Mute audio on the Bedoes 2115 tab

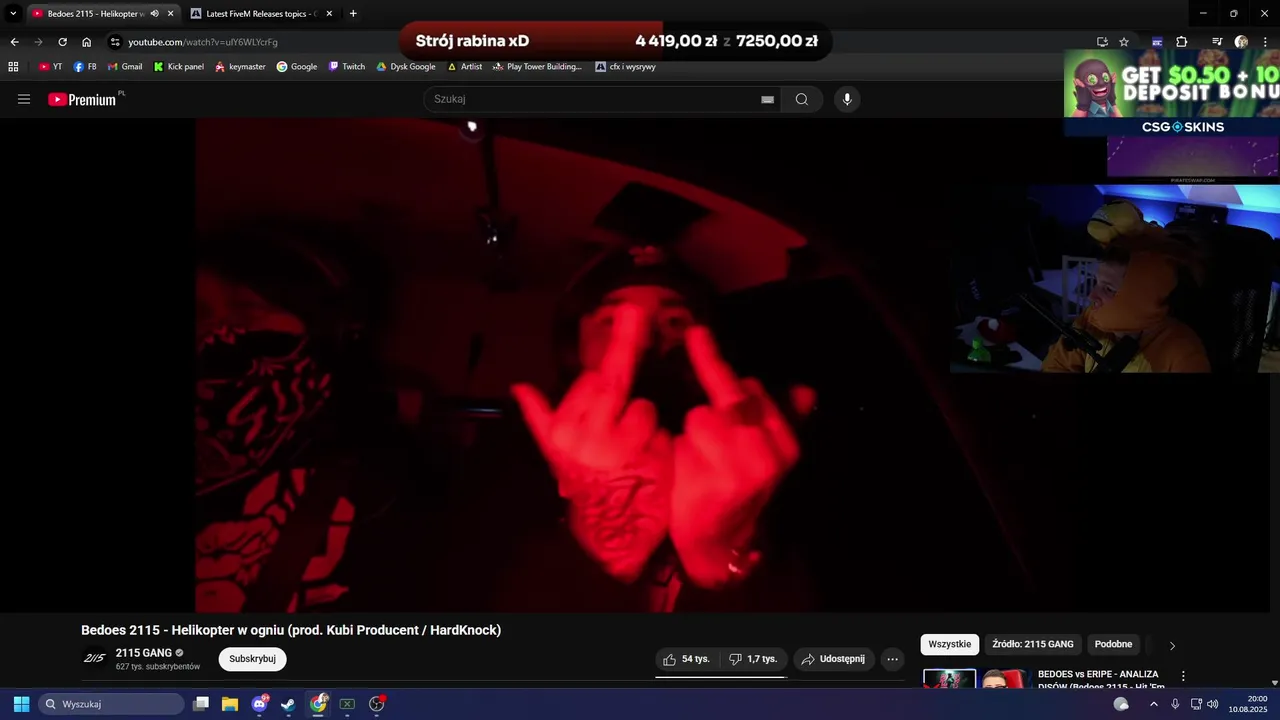coord(154,14)
